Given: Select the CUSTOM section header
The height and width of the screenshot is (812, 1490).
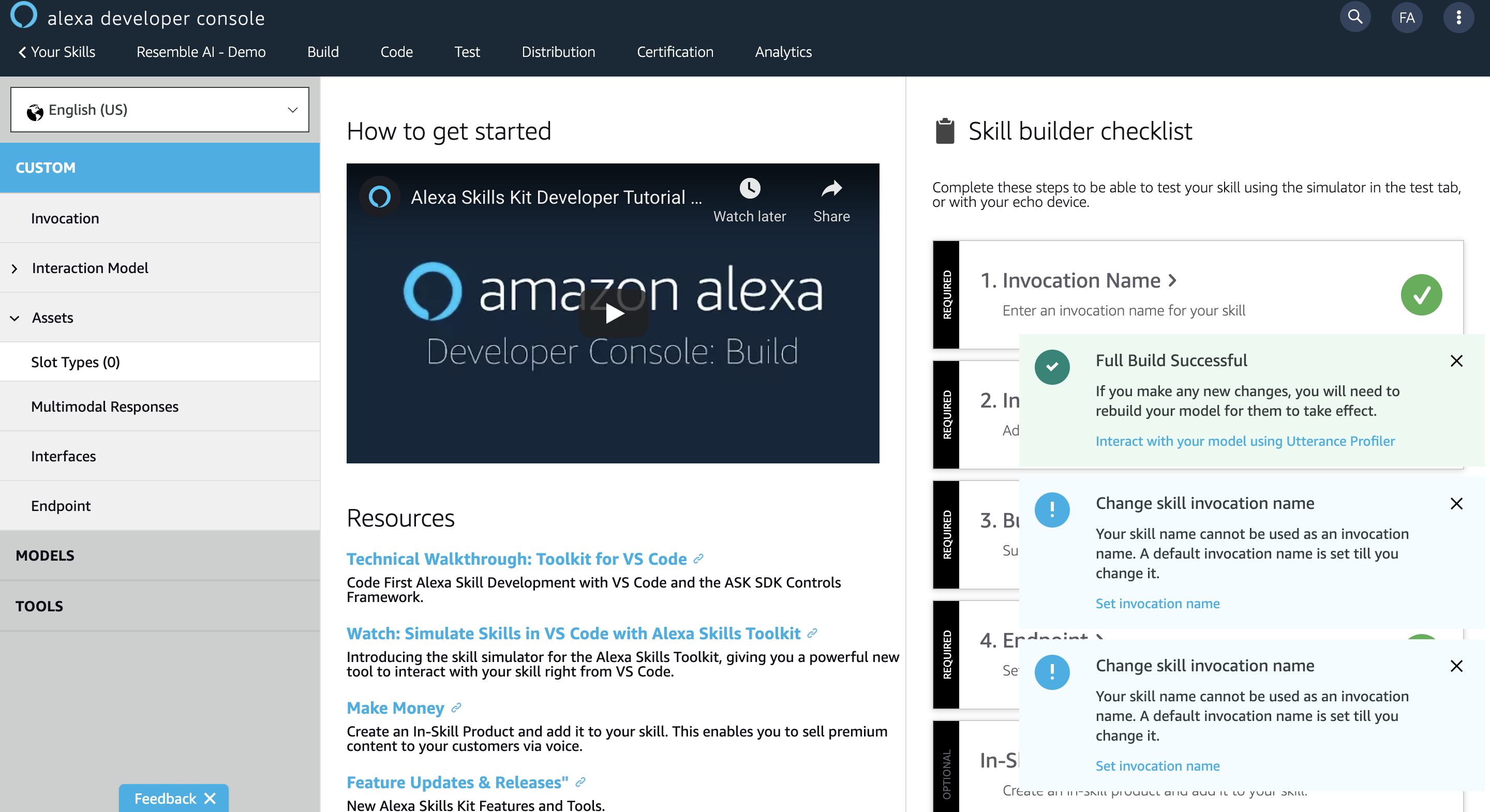Looking at the screenshot, I should (160, 168).
